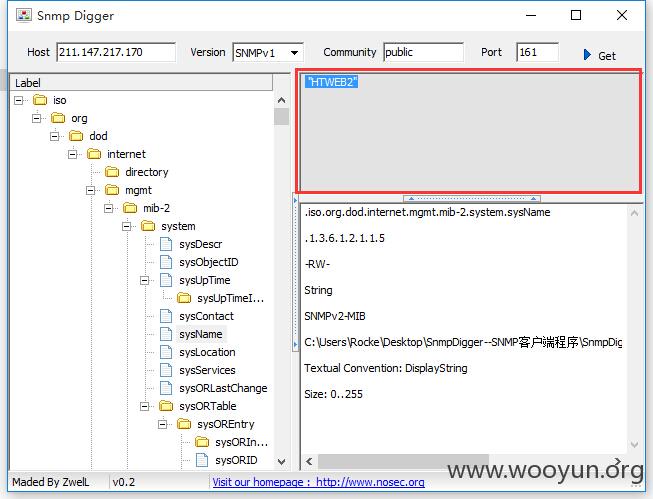Click the sysORIn... folder icon
Viewport: 653px width, 499px height.
(x=202, y=442)
